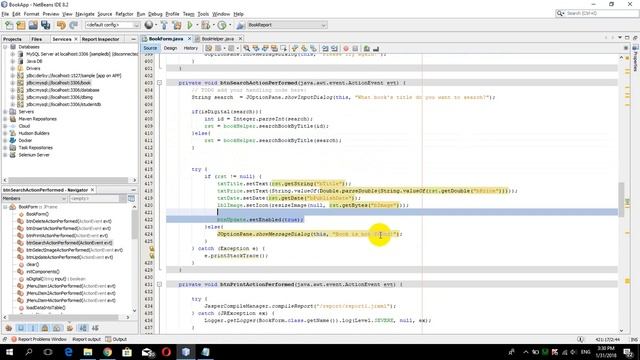The width and height of the screenshot is (640, 360).
Task: Click the Find Next Occurrence icon
Action: pos(265,49)
